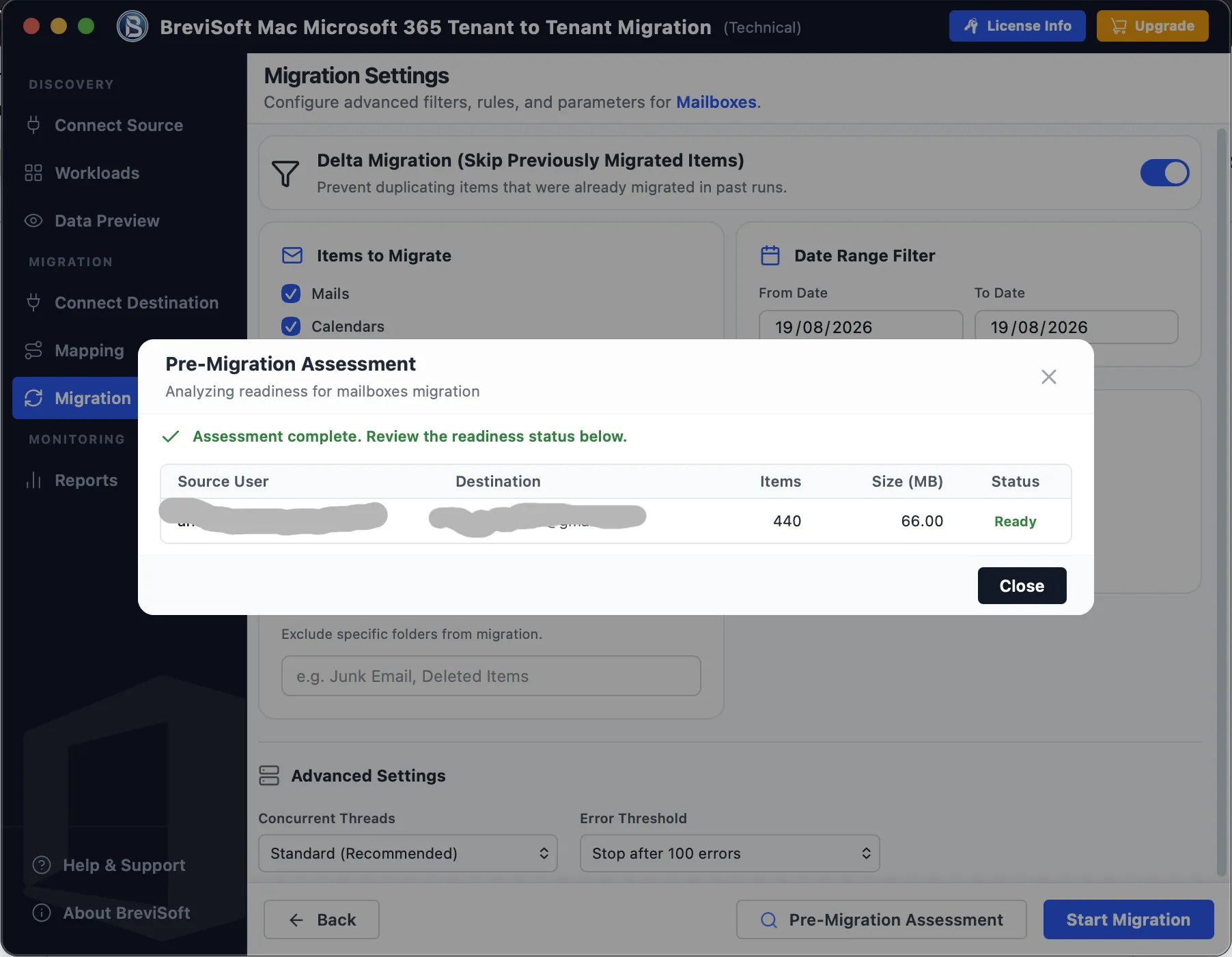Click the To Date field

(1076, 327)
